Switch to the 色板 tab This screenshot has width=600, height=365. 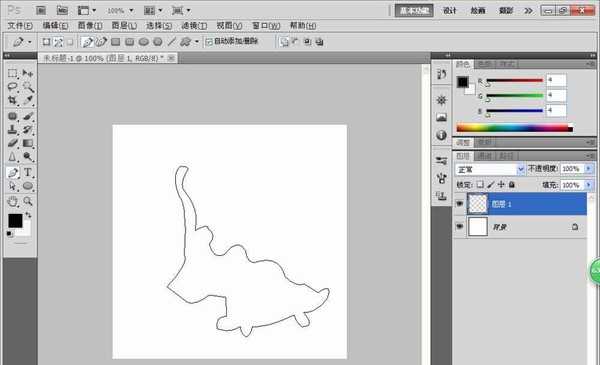point(485,64)
